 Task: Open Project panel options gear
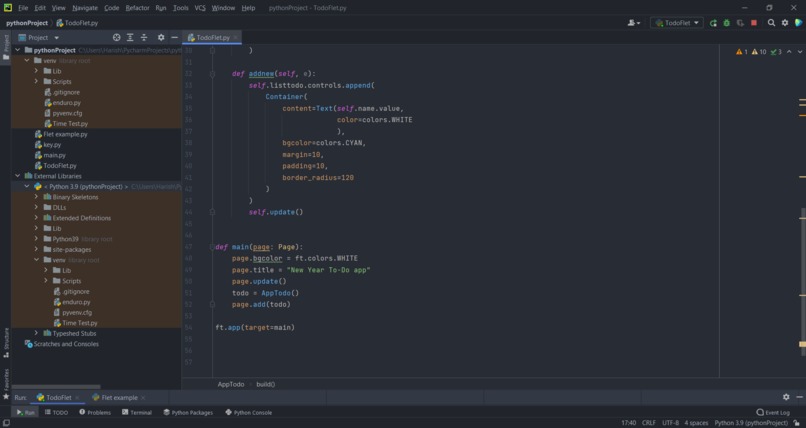point(161,38)
